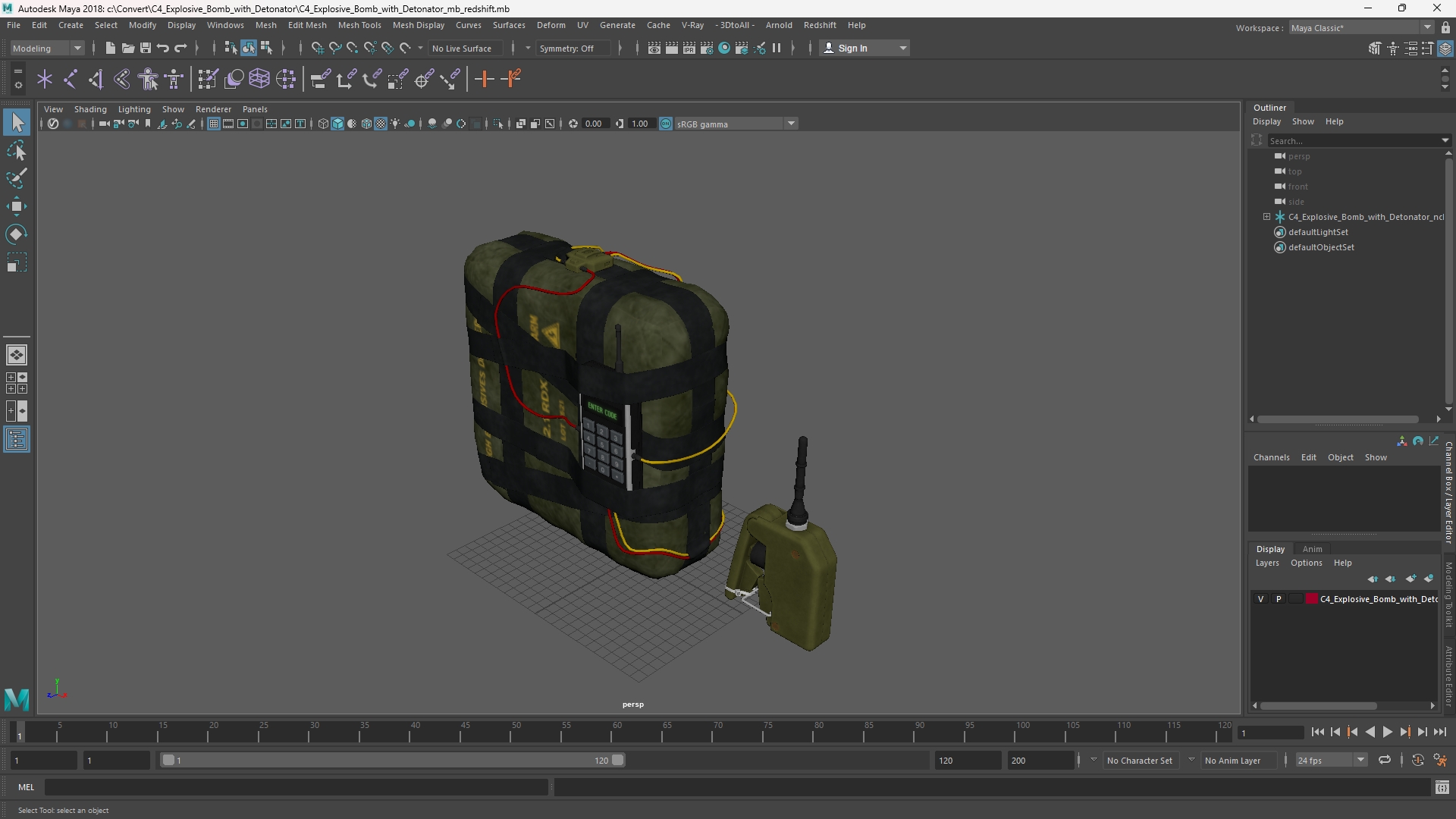Click the Undo arrow icon
The width and height of the screenshot is (1456, 819).
[x=163, y=48]
